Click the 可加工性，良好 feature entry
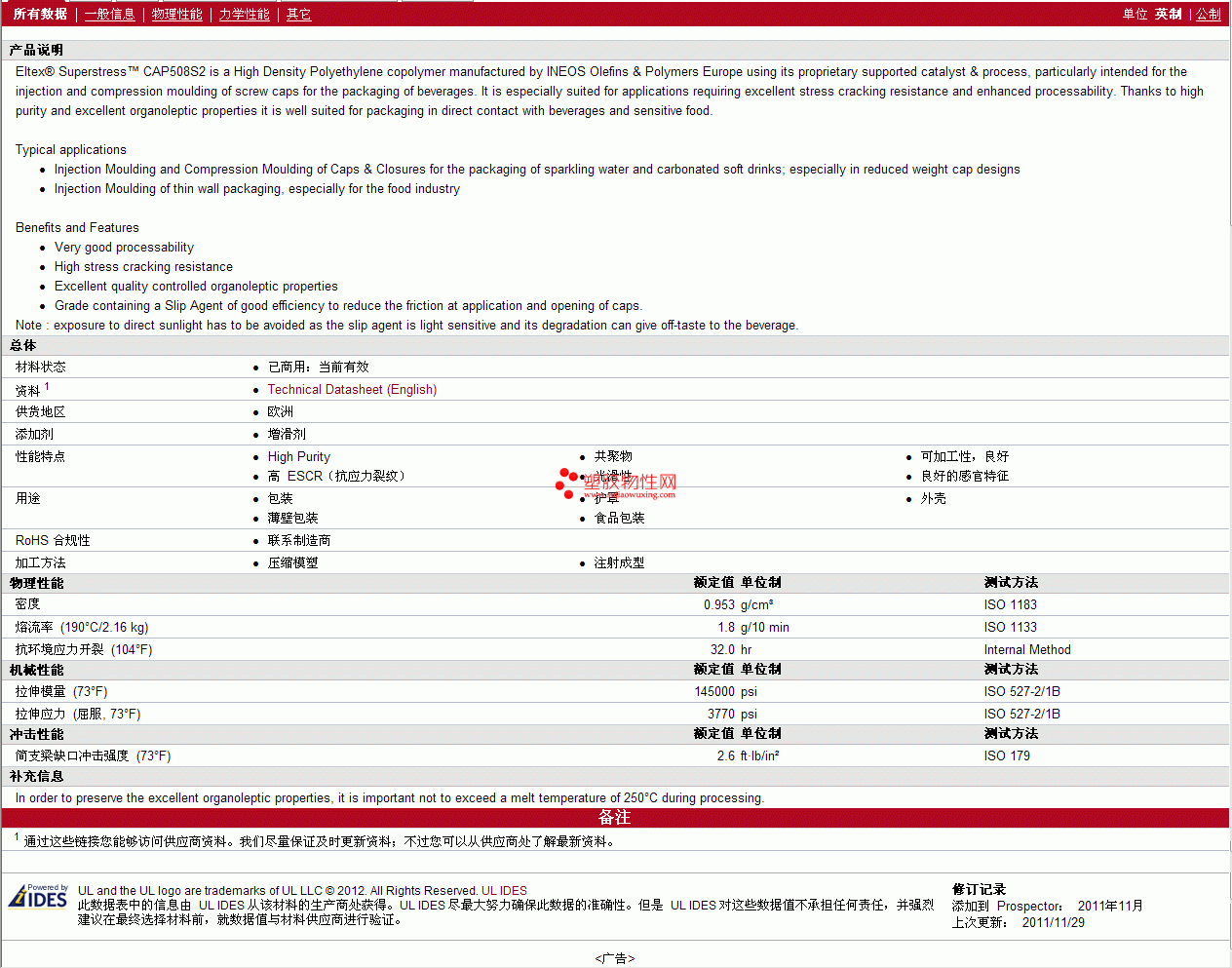1232x968 pixels. pos(965,456)
